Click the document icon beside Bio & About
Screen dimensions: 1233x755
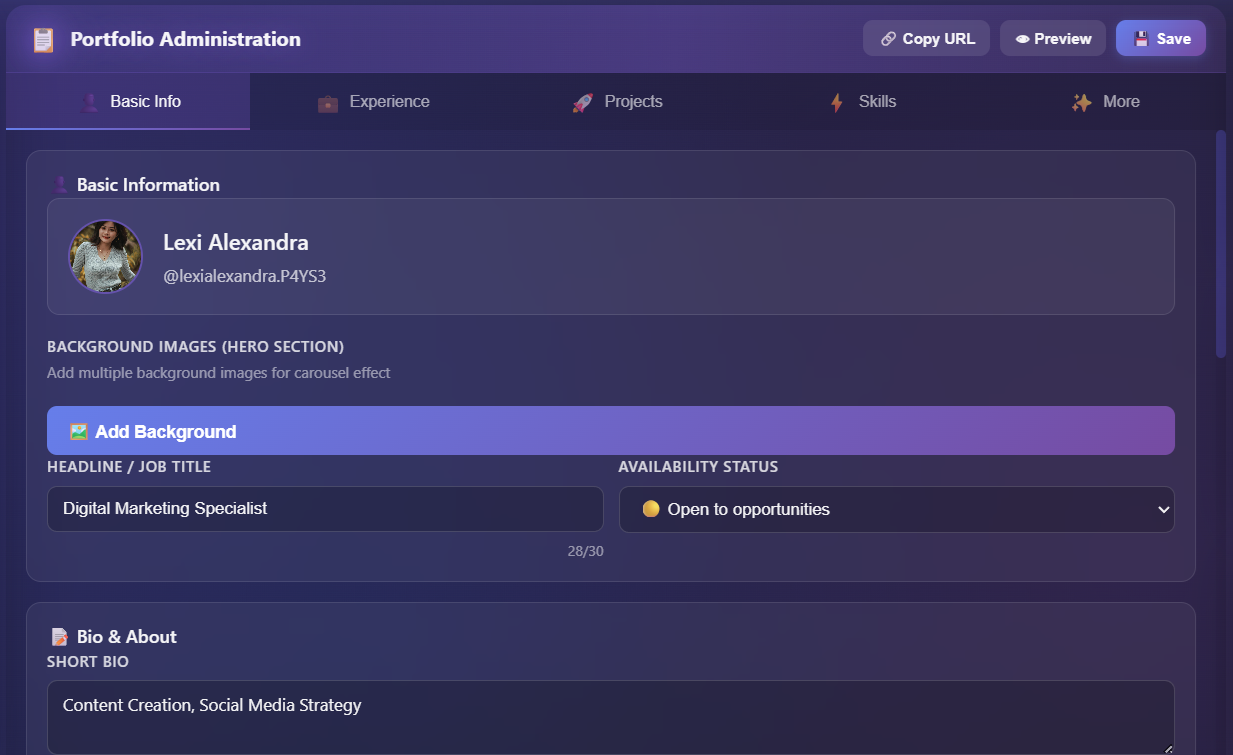[x=60, y=636]
